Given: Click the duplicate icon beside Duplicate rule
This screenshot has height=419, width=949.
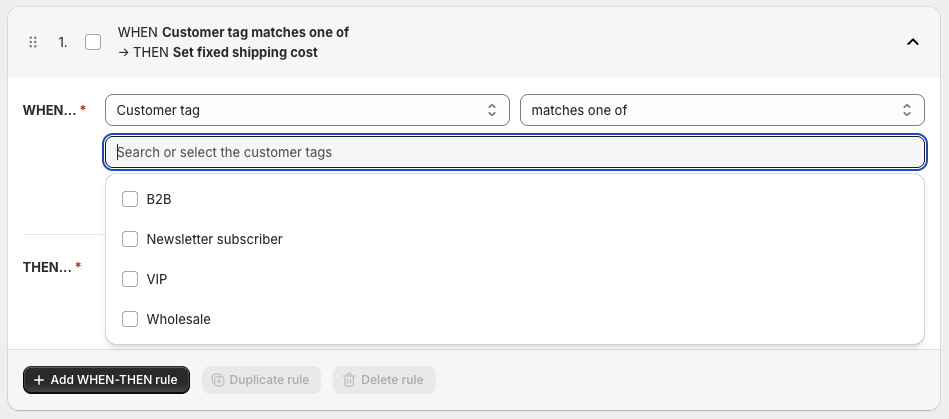Looking at the screenshot, I should pos(218,380).
